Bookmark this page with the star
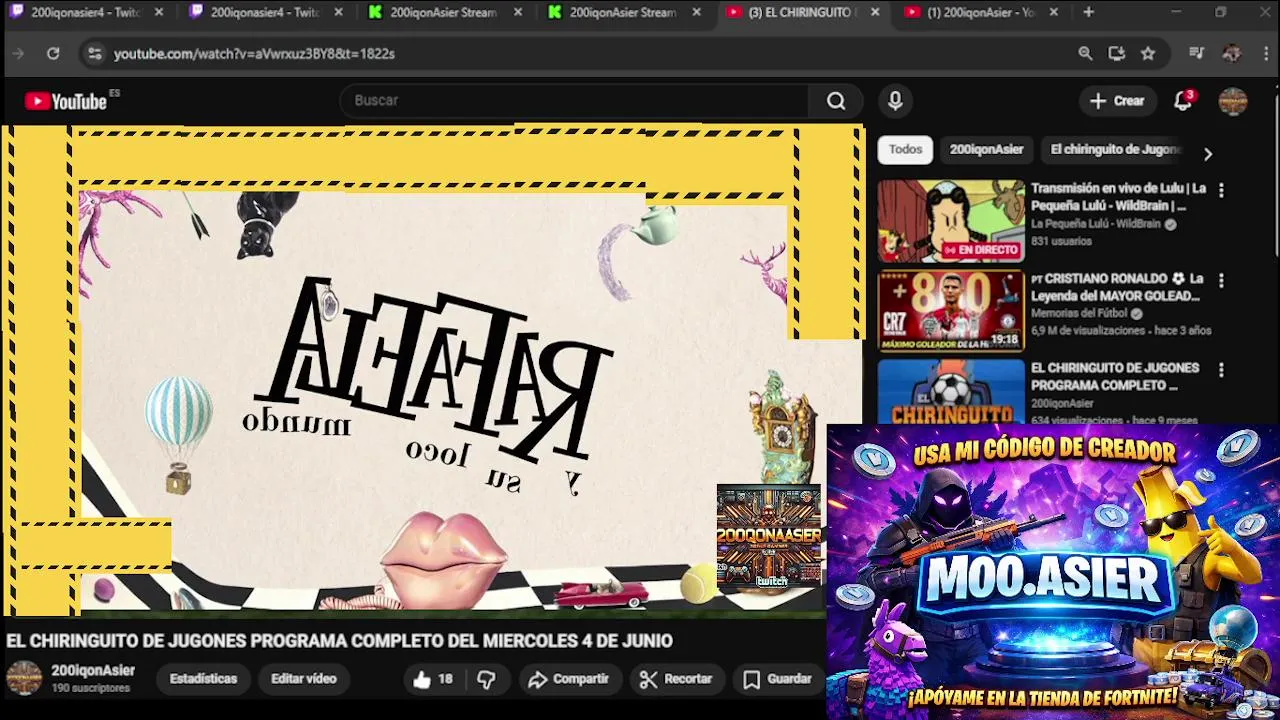The image size is (1280, 720). (1148, 54)
